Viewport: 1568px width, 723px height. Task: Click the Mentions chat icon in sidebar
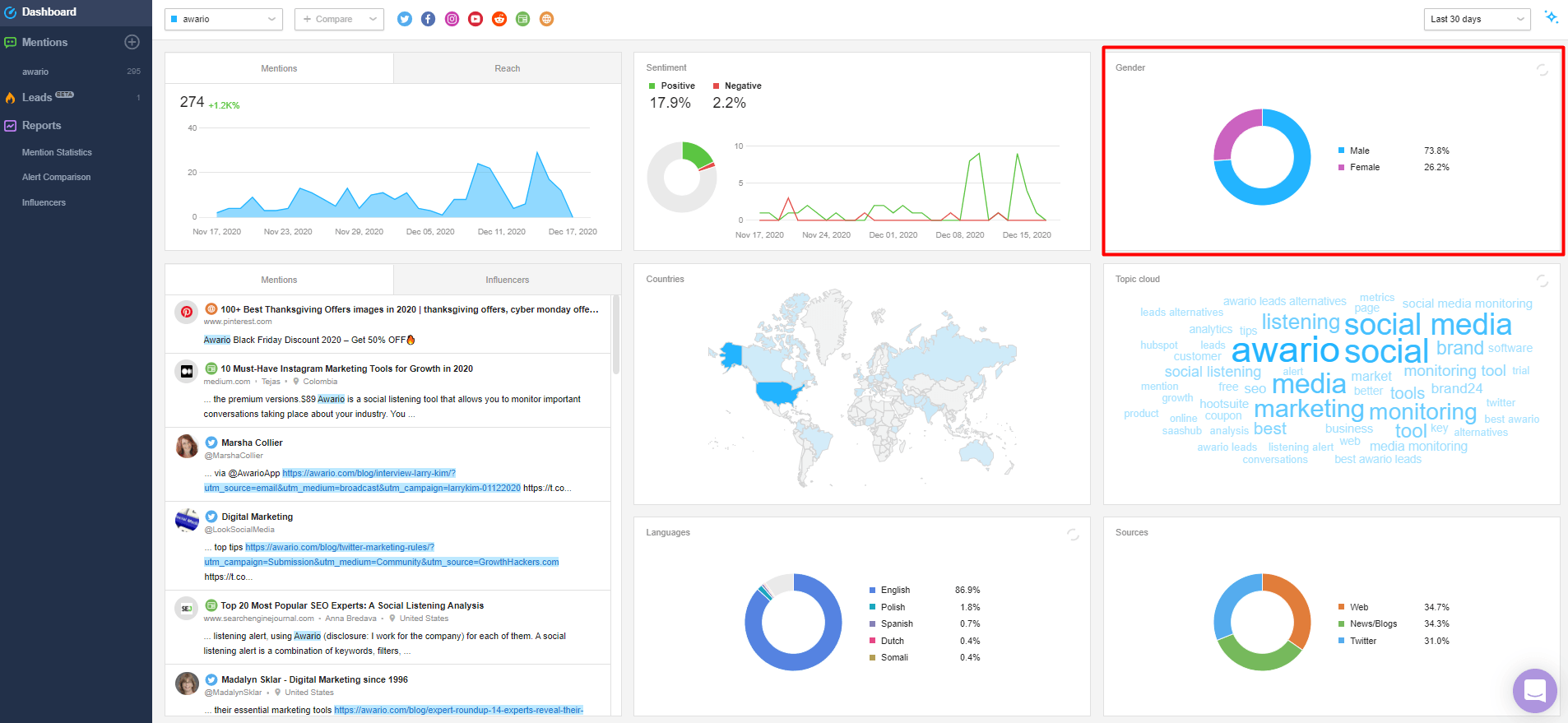coord(10,43)
